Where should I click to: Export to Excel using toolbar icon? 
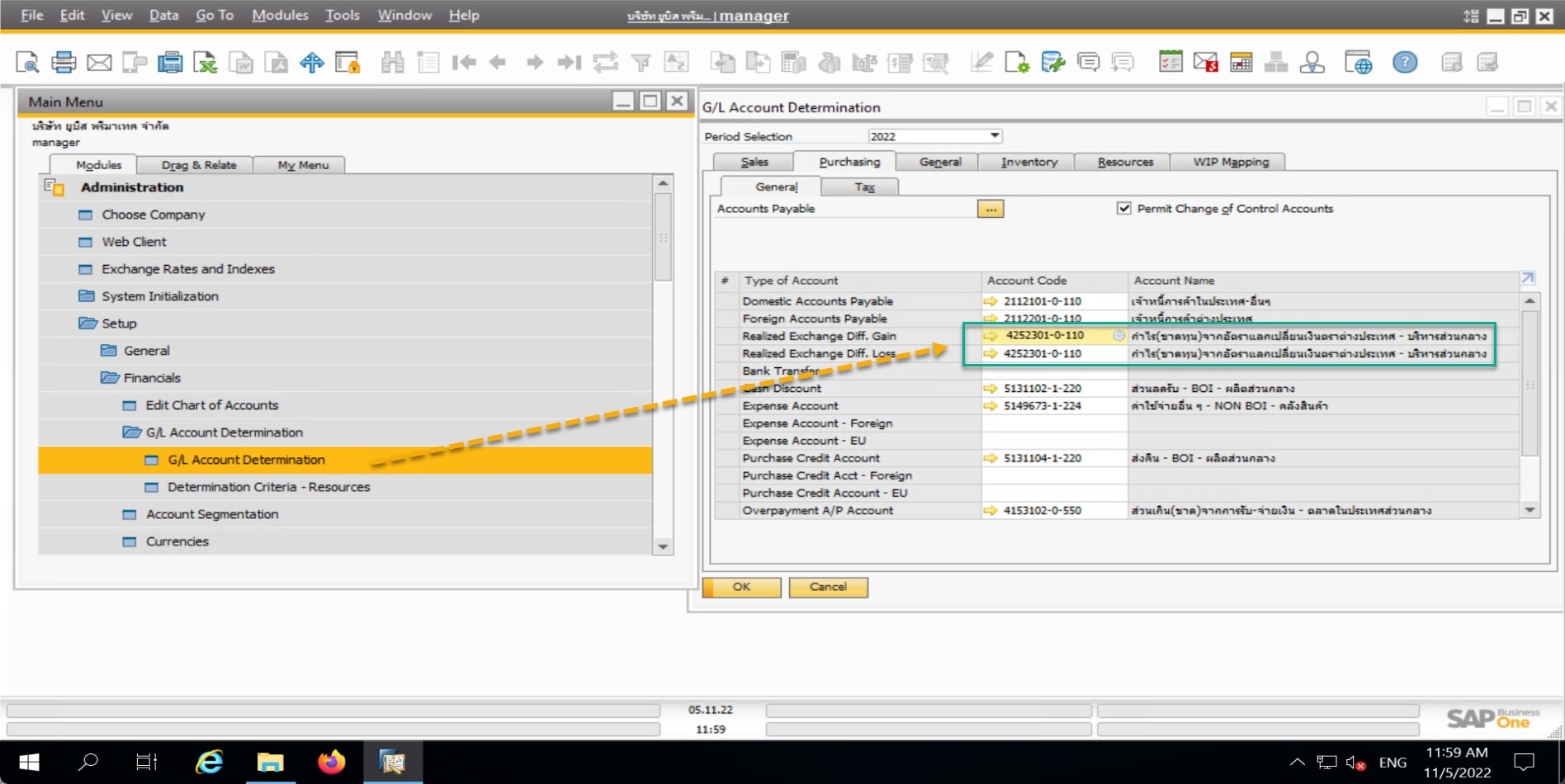[x=205, y=63]
